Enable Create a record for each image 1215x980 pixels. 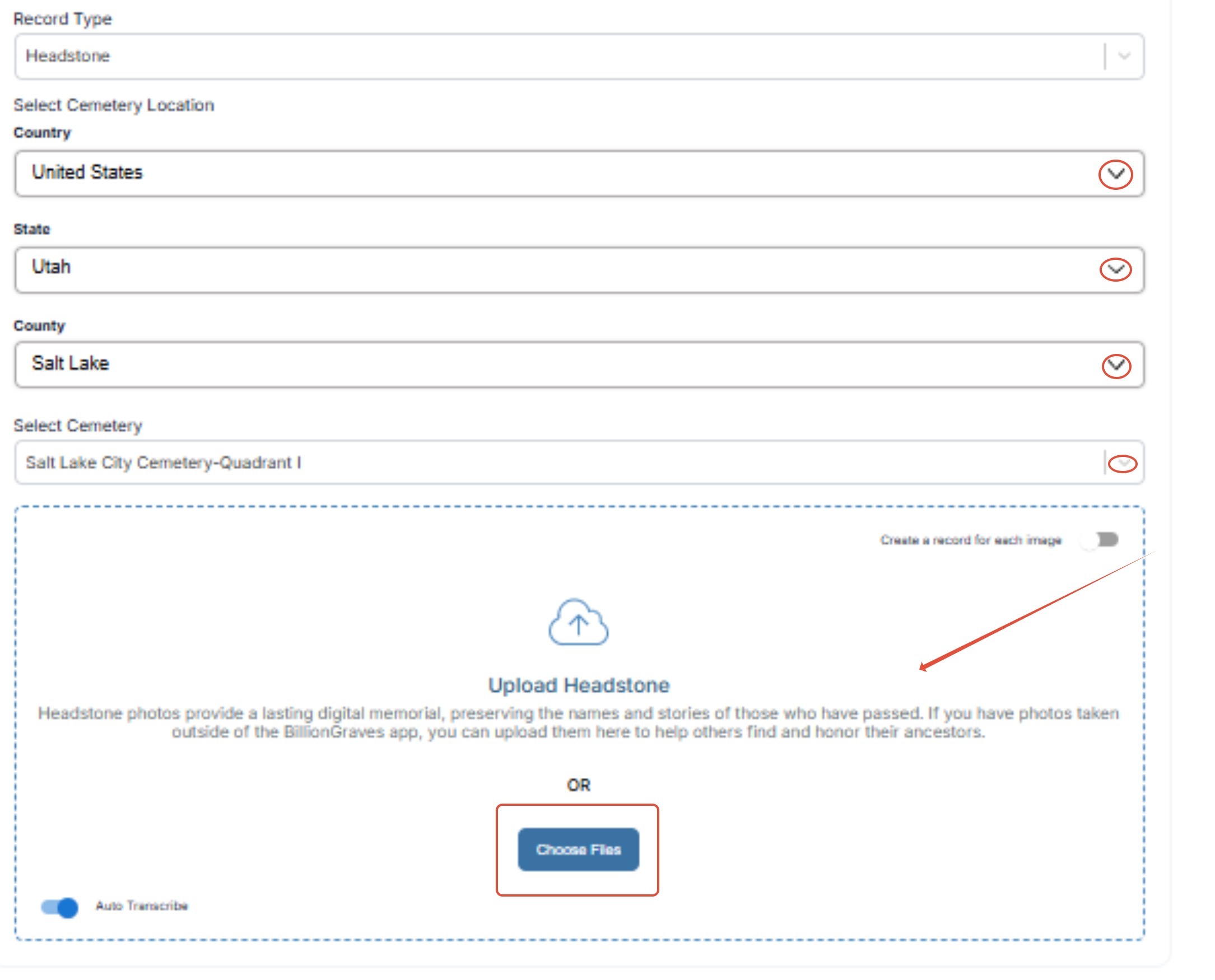1100,540
